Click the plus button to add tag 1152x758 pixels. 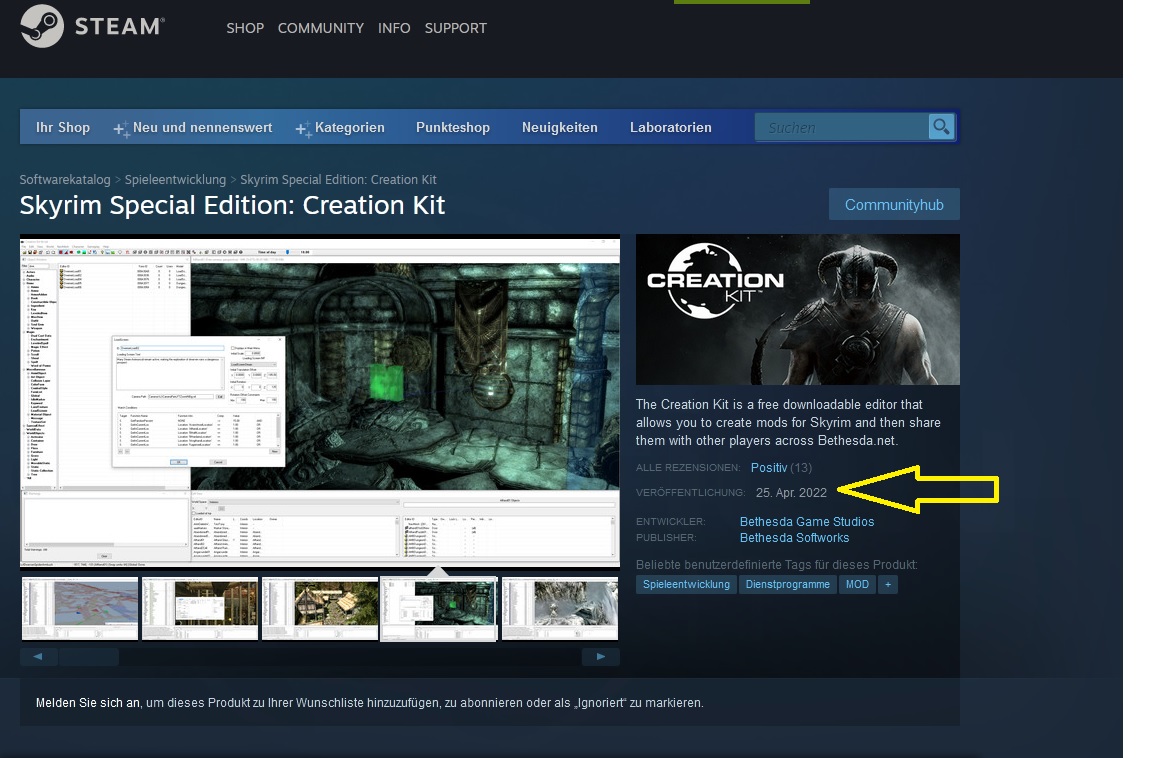tap(887, 584)
